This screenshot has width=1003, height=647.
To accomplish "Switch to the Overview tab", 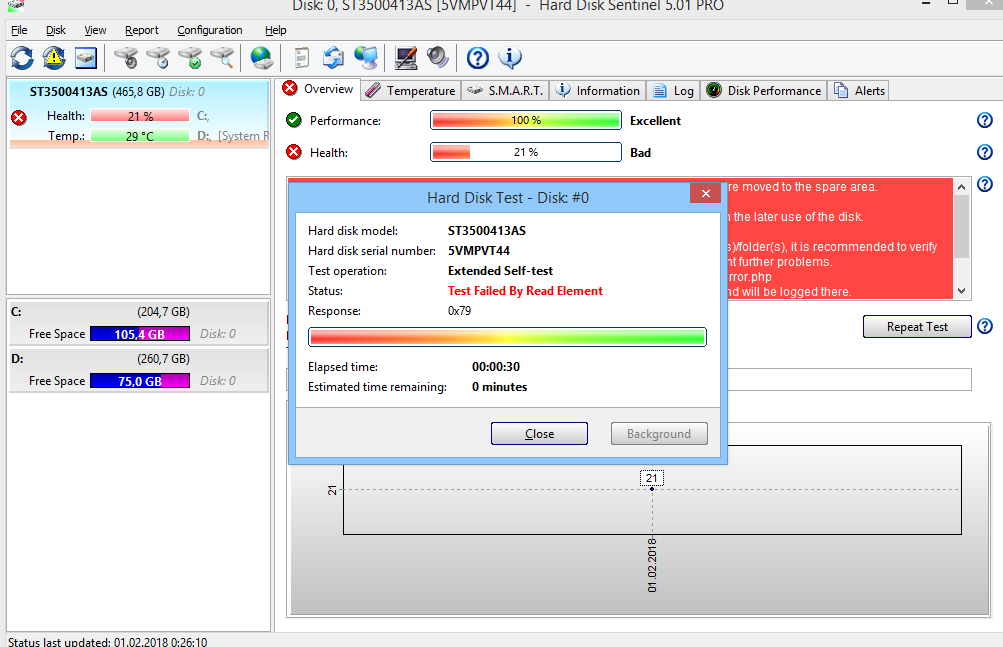I will [318, 89].
